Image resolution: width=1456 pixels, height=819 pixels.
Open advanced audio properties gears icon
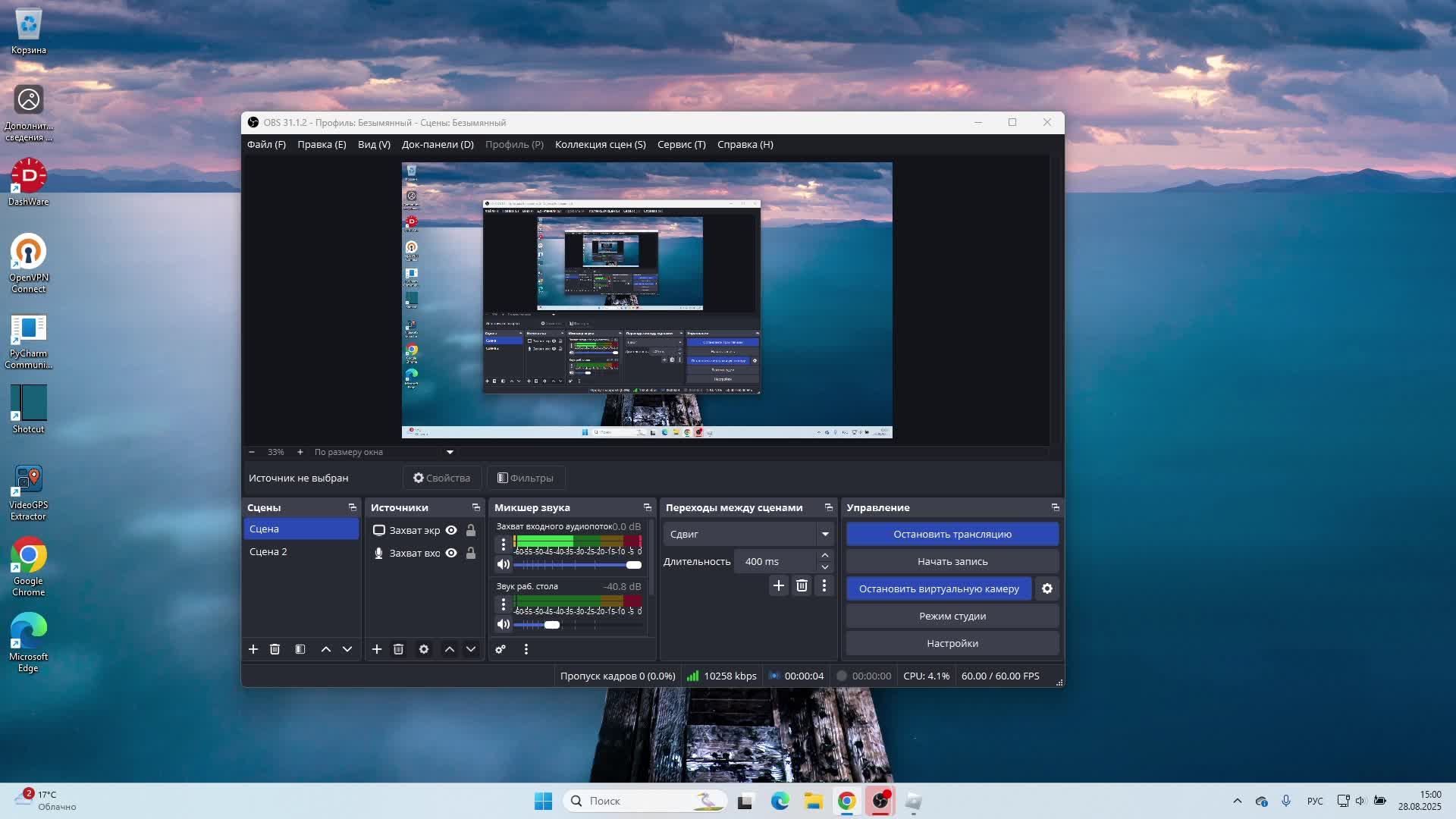point(500,649)
